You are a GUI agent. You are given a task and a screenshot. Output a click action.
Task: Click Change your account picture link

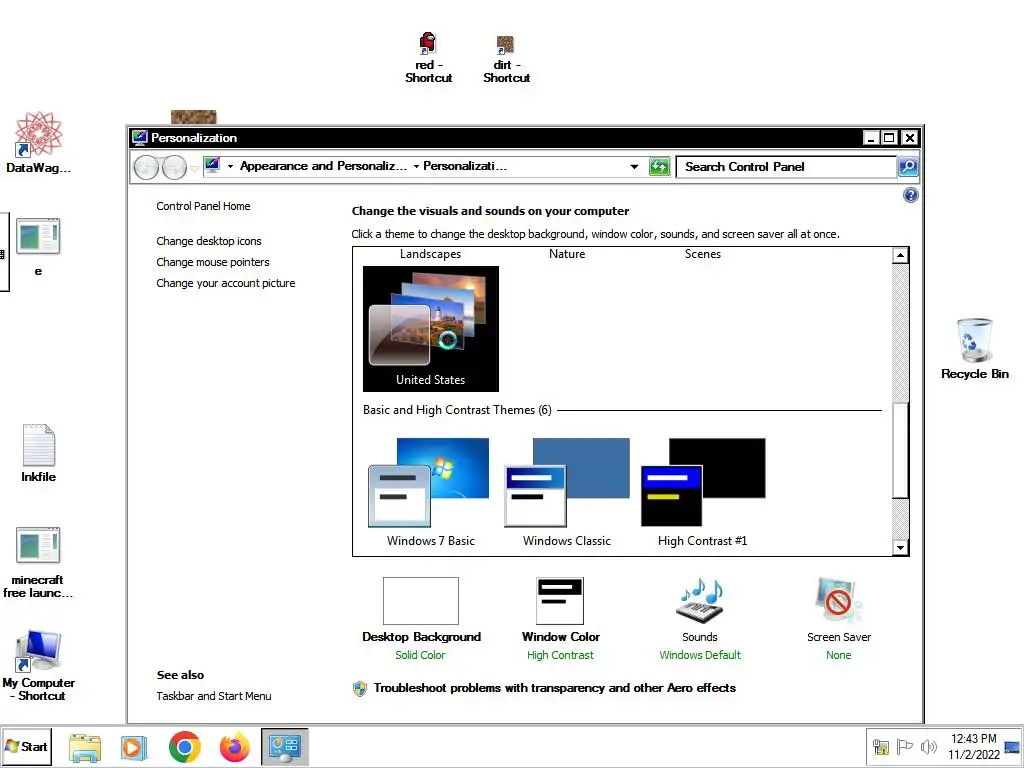click(x=225, y=283)
